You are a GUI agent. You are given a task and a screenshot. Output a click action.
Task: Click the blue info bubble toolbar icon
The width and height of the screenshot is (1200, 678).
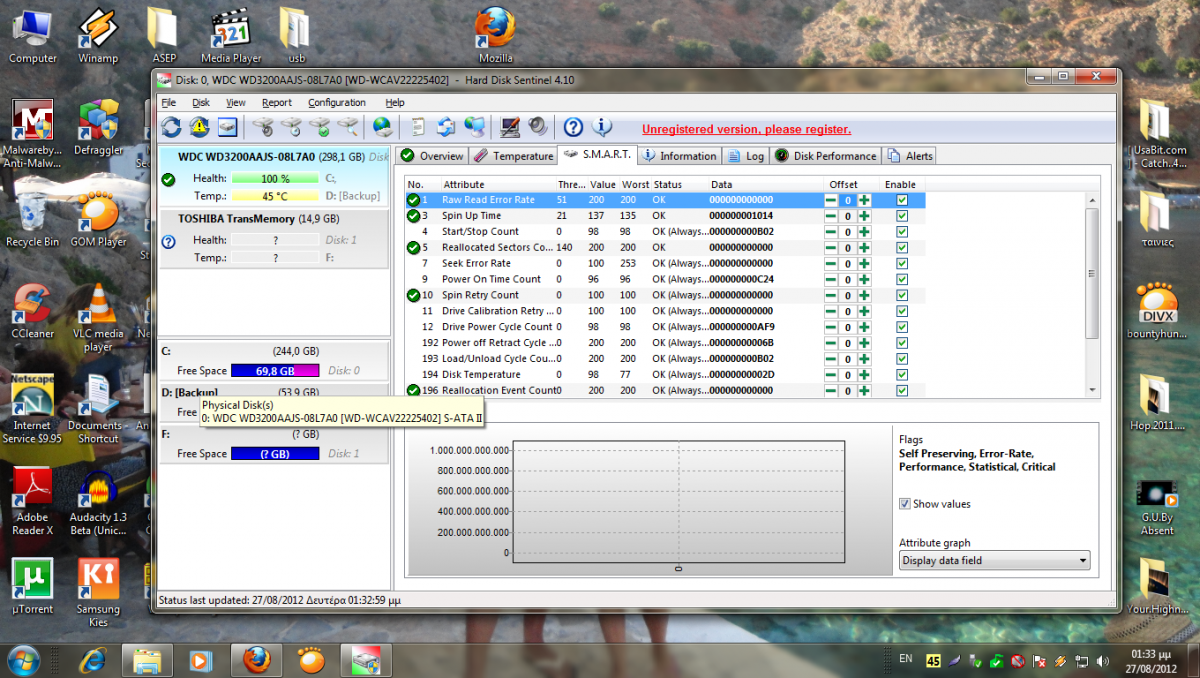click(601, 127)
